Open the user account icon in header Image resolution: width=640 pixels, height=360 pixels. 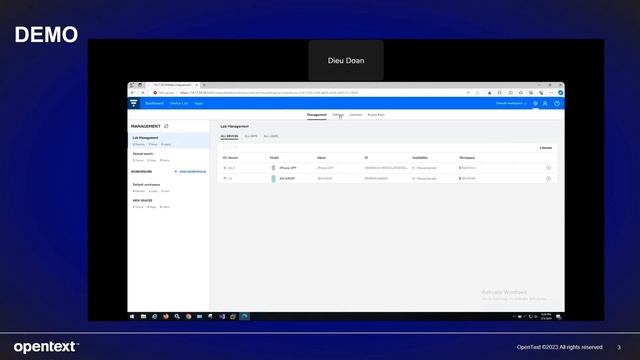tap(545, 104)
